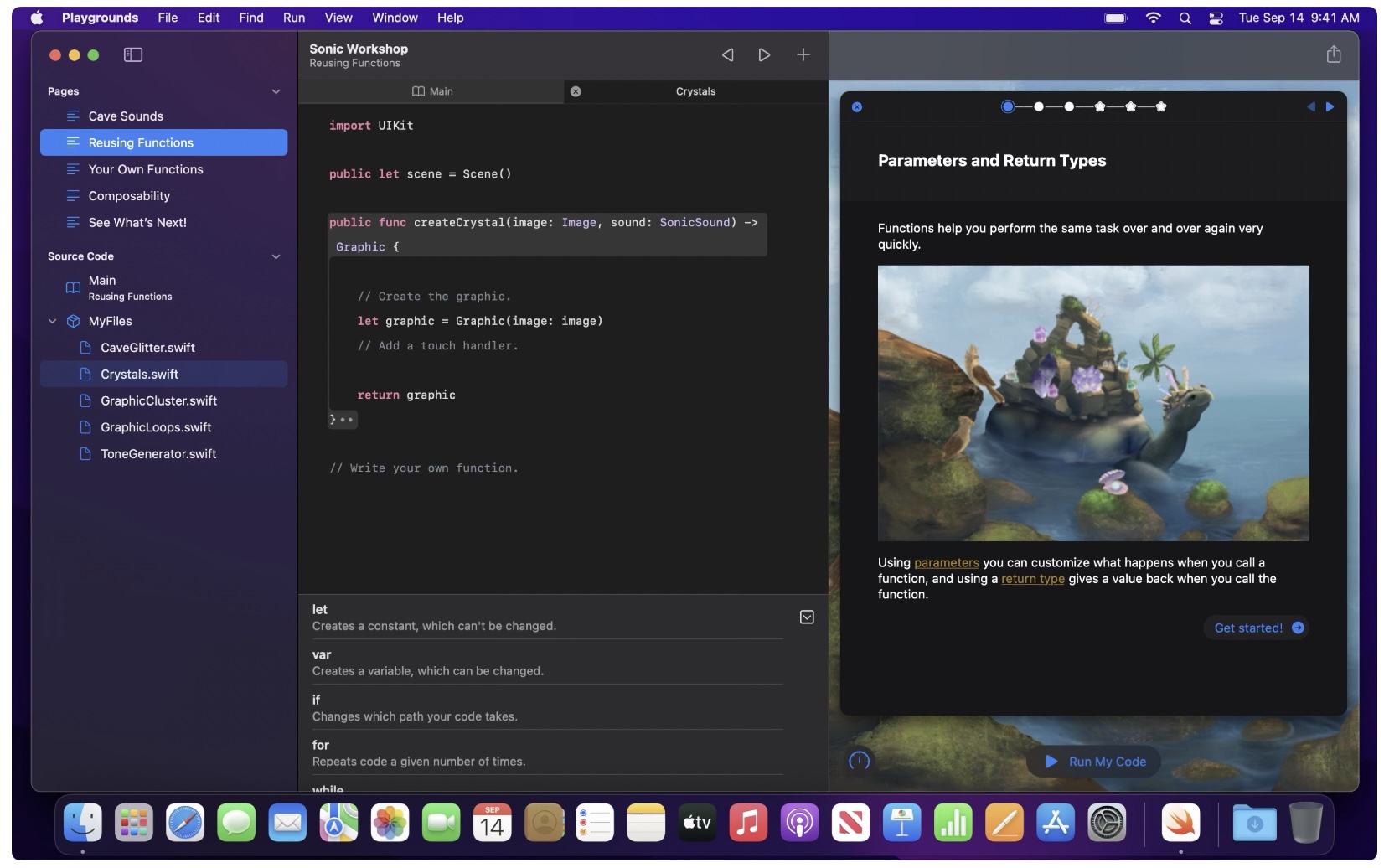Open the Run menu
1384x868 pixels.
(x=293, y=18)
